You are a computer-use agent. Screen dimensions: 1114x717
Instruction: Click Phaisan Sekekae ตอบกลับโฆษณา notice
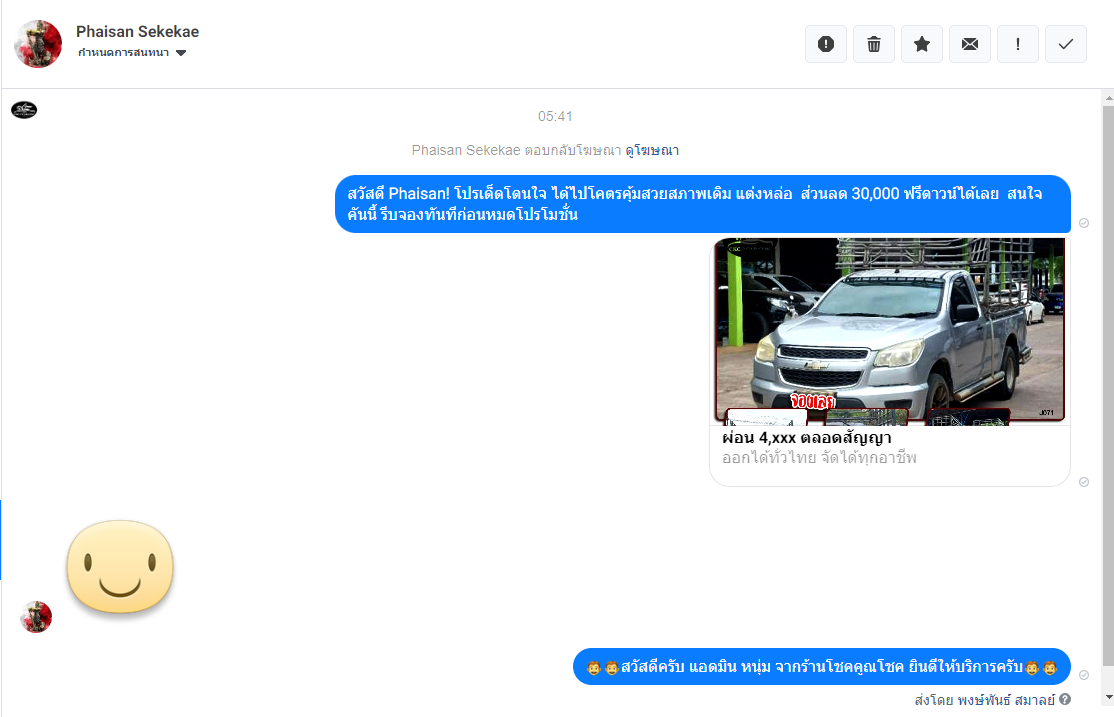click(x=517, y=150)
